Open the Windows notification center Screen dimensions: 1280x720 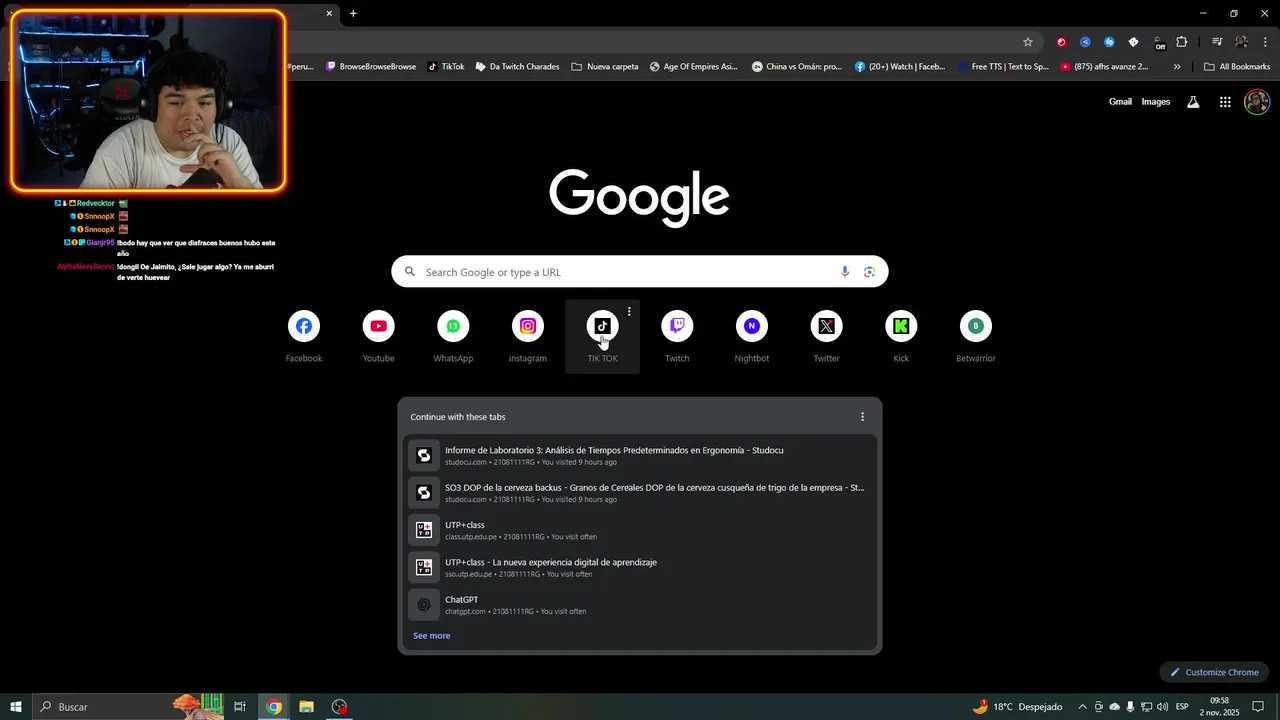[1258, 707]
